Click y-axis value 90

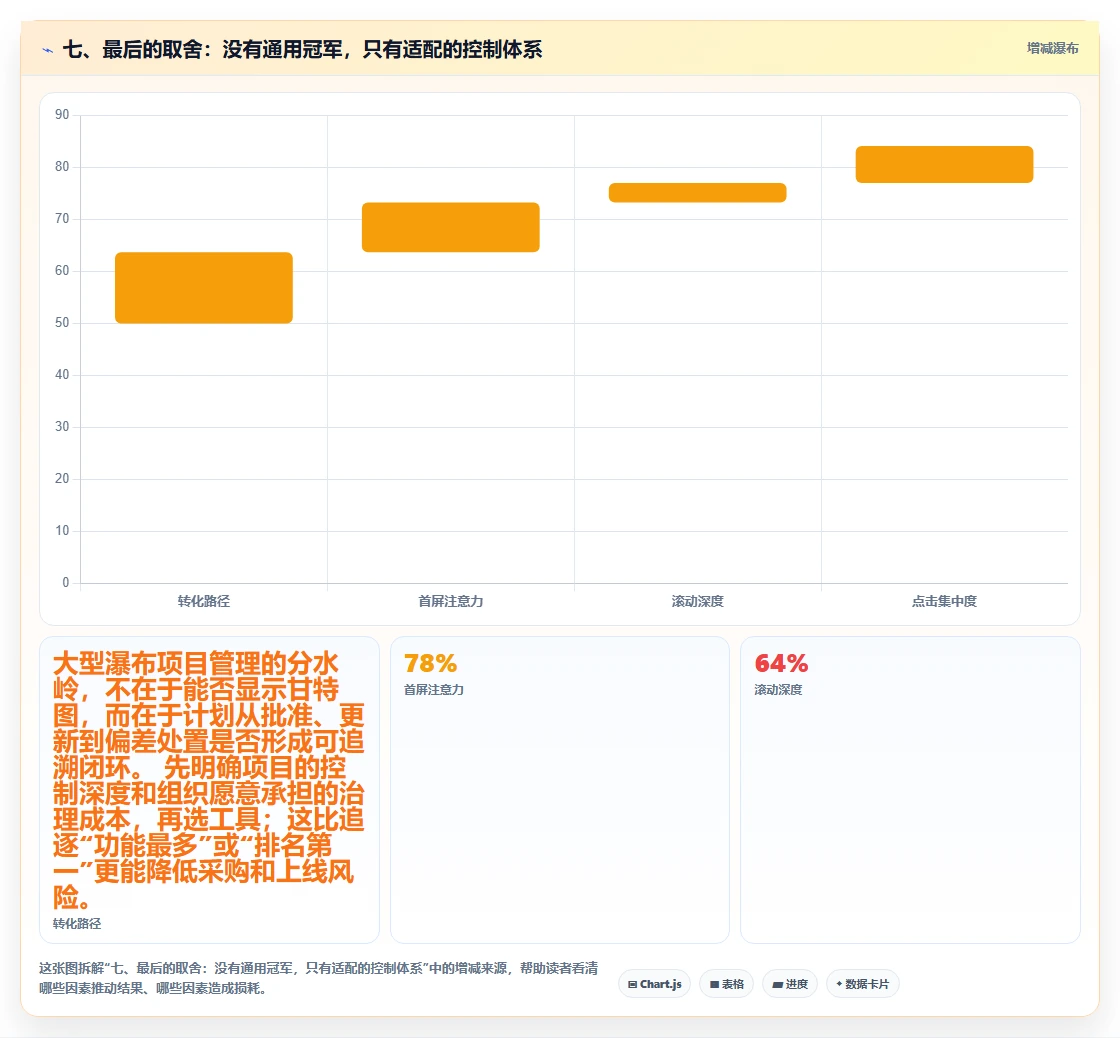(x=62, y=114)
